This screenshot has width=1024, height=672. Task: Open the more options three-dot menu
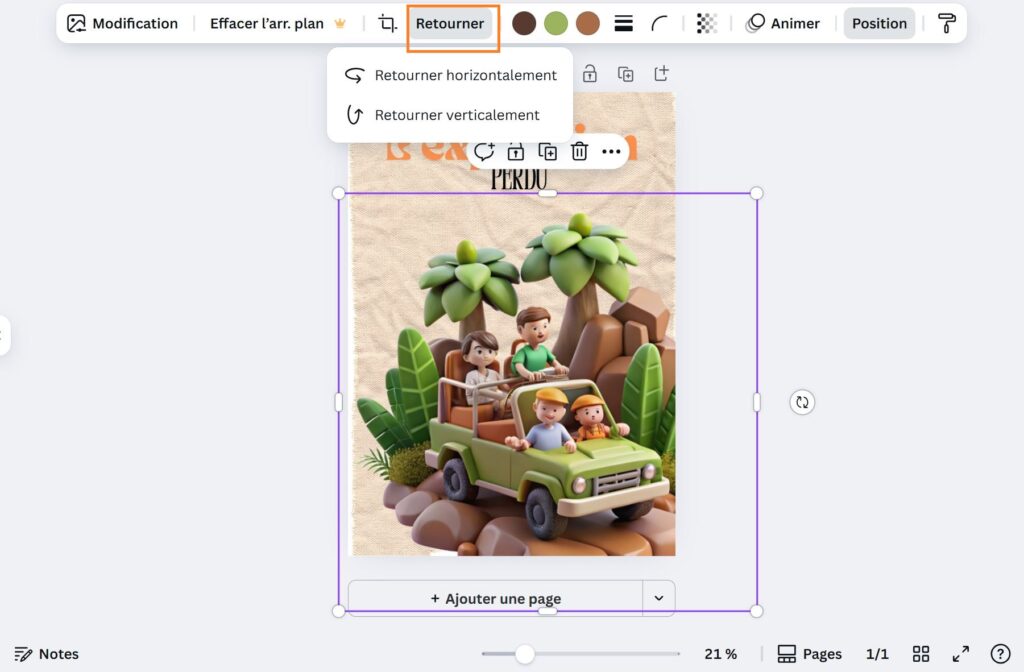[x=611, y=152]
